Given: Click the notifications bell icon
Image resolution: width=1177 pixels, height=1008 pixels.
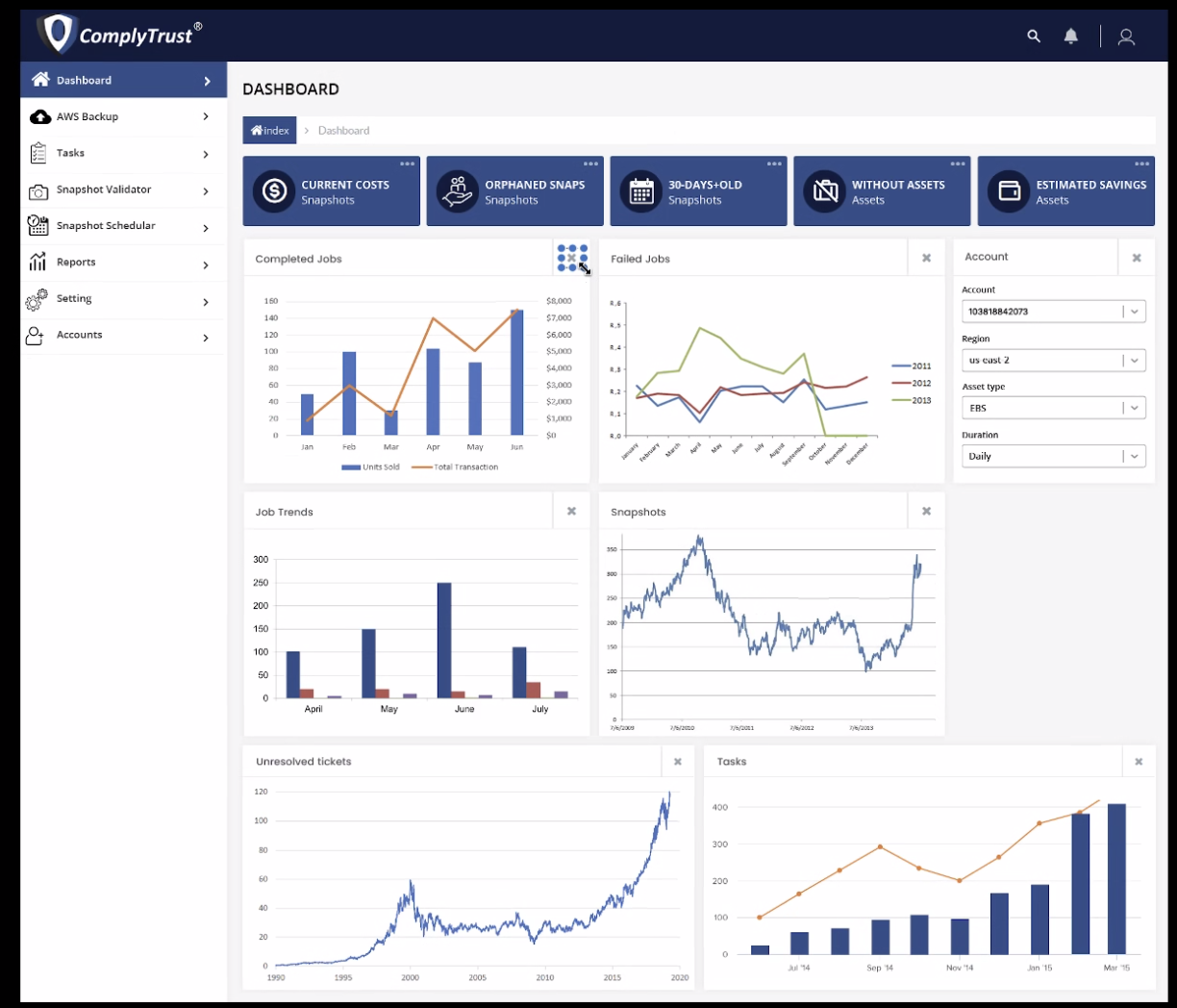Looking at the screenshot, I should point(1070,36).
